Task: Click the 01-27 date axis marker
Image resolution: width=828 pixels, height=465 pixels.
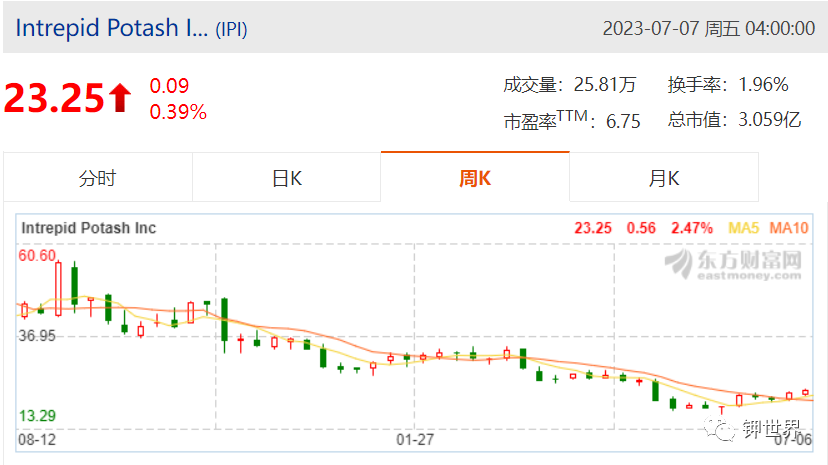Action: 415,439
